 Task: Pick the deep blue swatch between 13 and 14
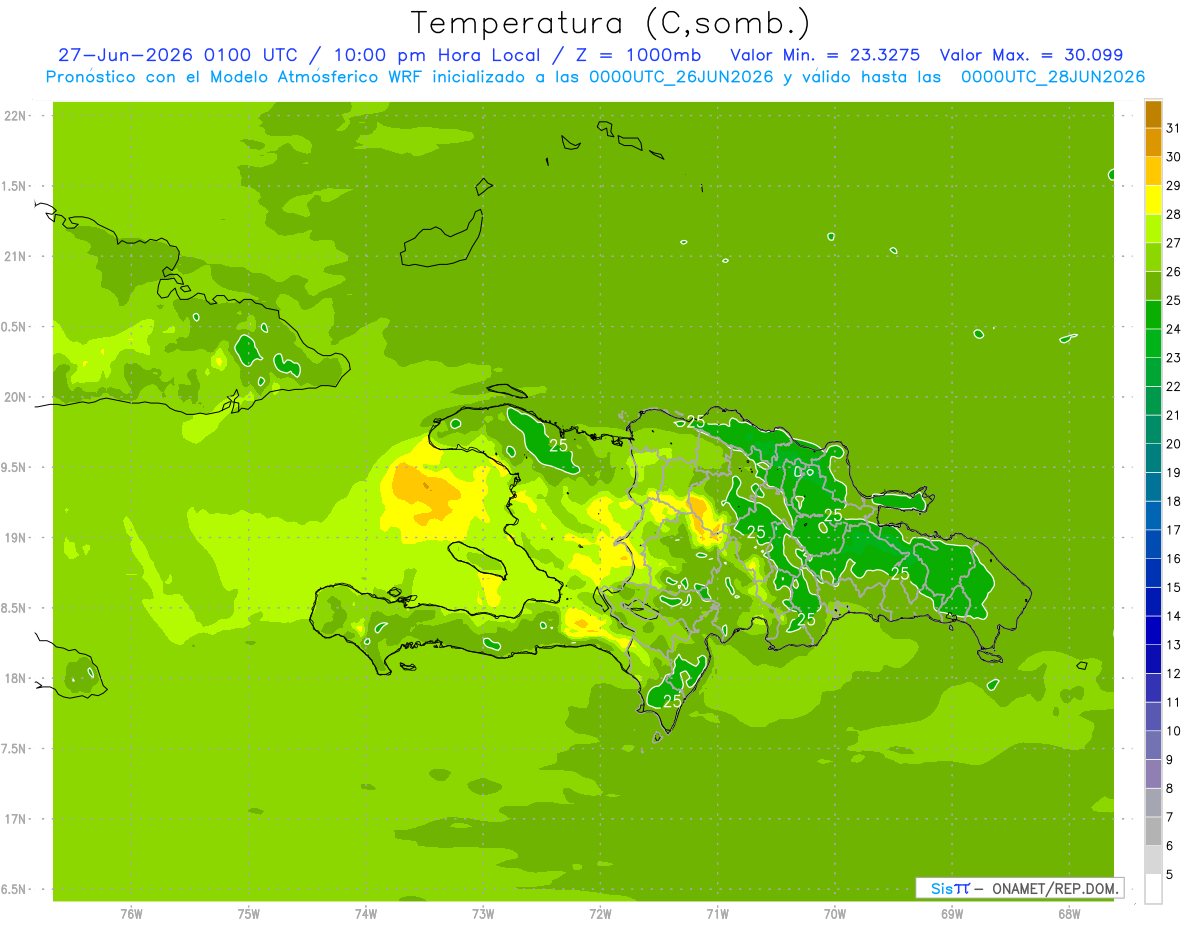[x=1153, y=631]
